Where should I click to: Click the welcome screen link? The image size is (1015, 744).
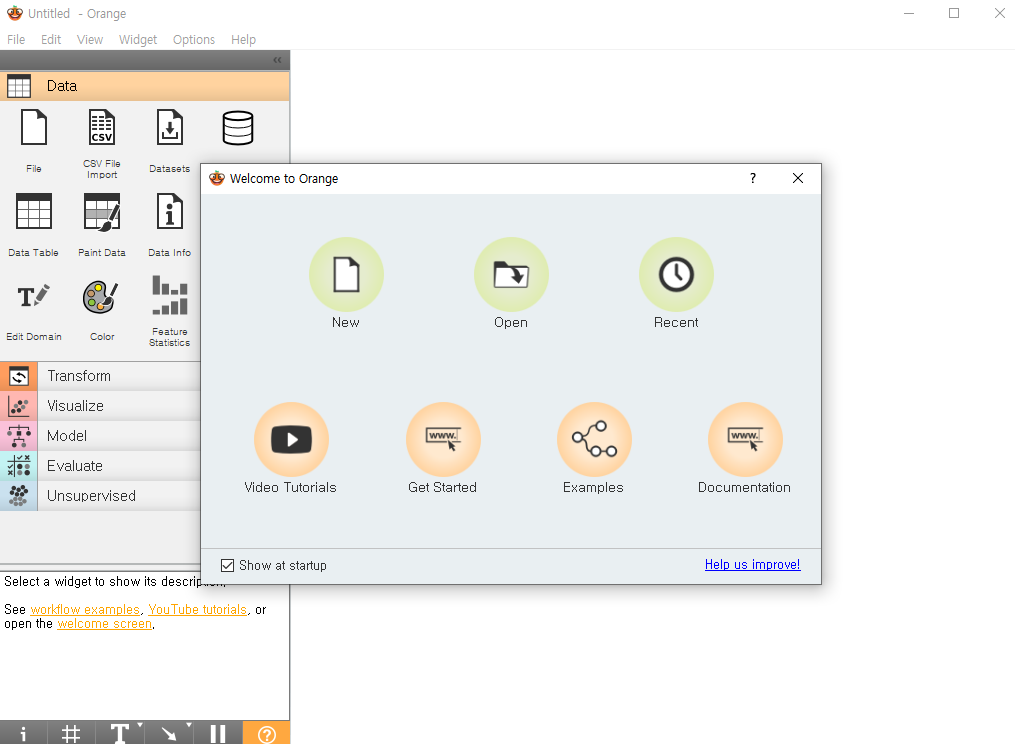(104, 624)
